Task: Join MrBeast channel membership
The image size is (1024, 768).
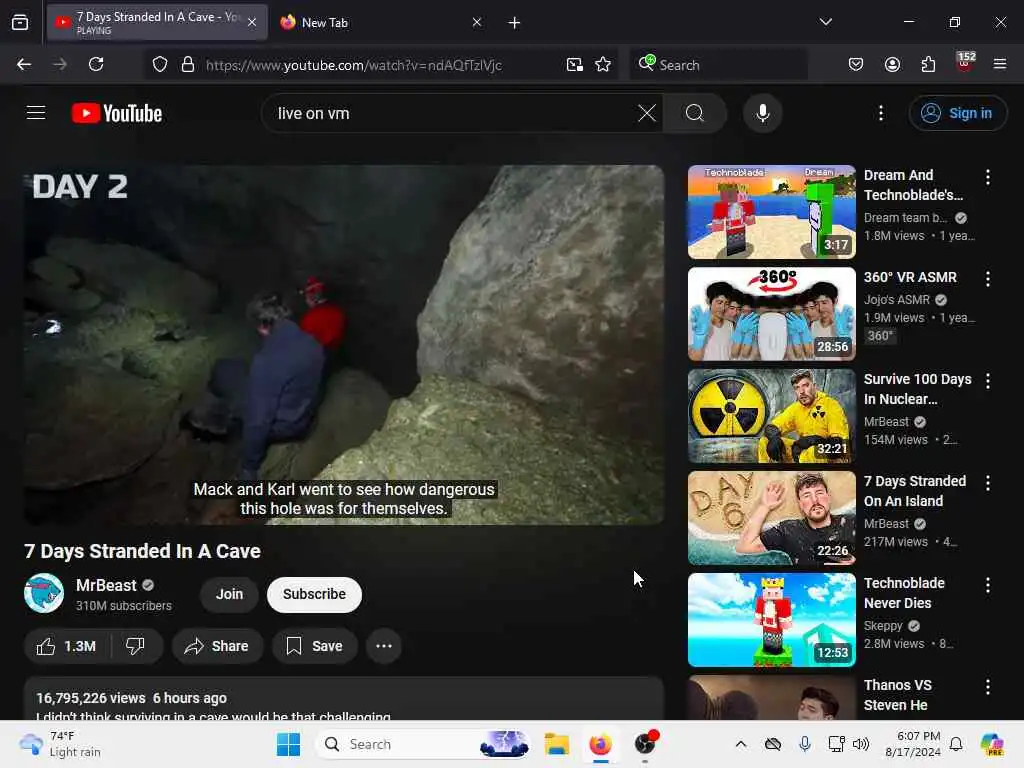Action: pyautogui.click(x=229, y=594)
